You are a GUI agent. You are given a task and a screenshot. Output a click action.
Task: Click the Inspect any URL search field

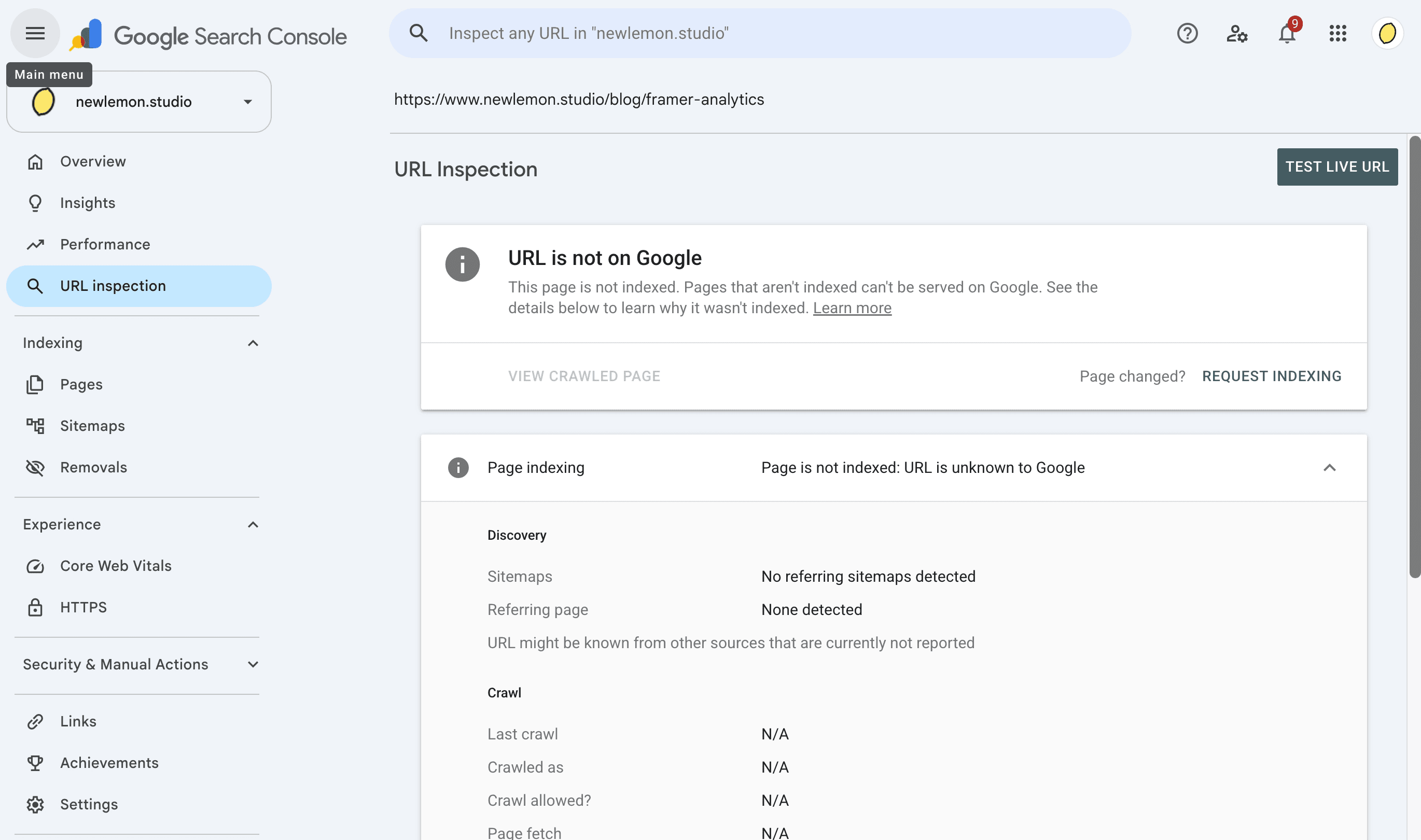(760, 33)
